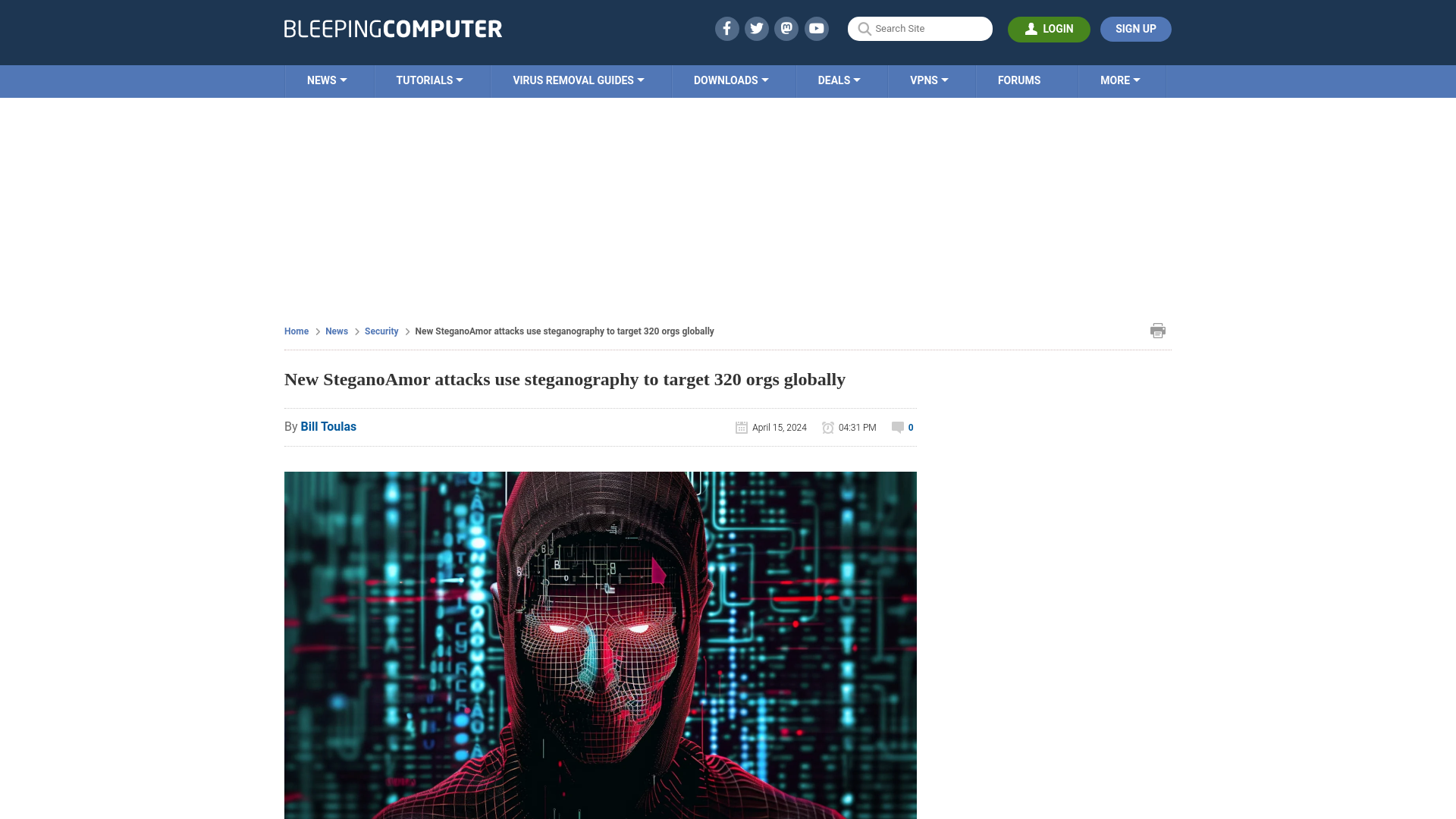Click inside the Search Site input field

(920, 29)
